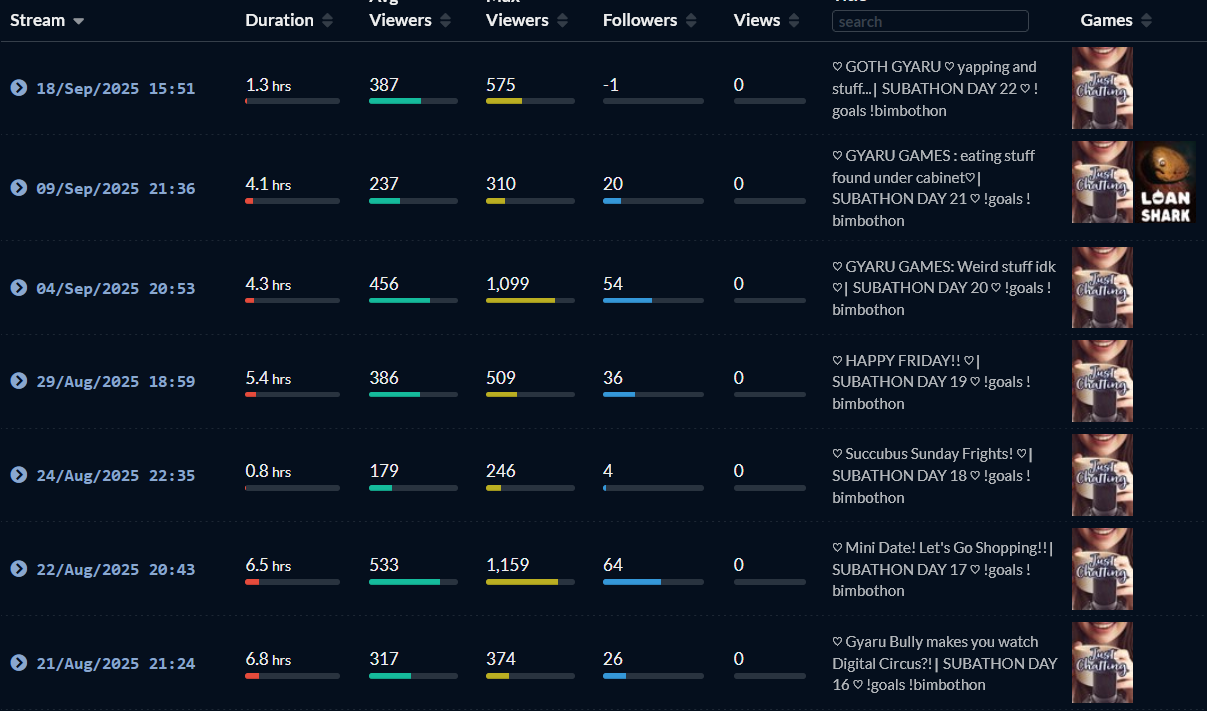1207x711 pixels.
Task: Select the Mini Date! Let's Go Shopping title
Action: [943, 569]
